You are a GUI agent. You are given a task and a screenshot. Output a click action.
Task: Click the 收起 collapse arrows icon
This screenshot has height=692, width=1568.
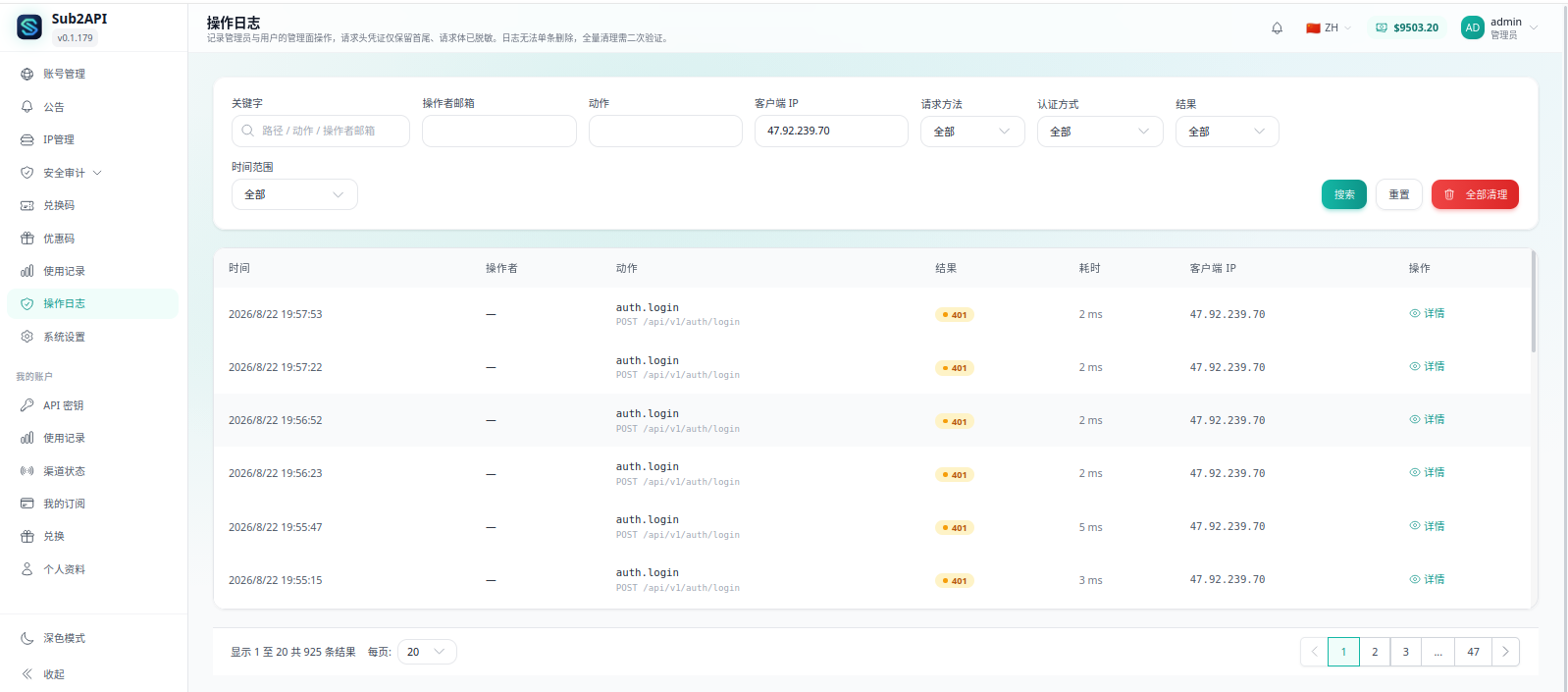pyautogui.click(x=26, y=674)
